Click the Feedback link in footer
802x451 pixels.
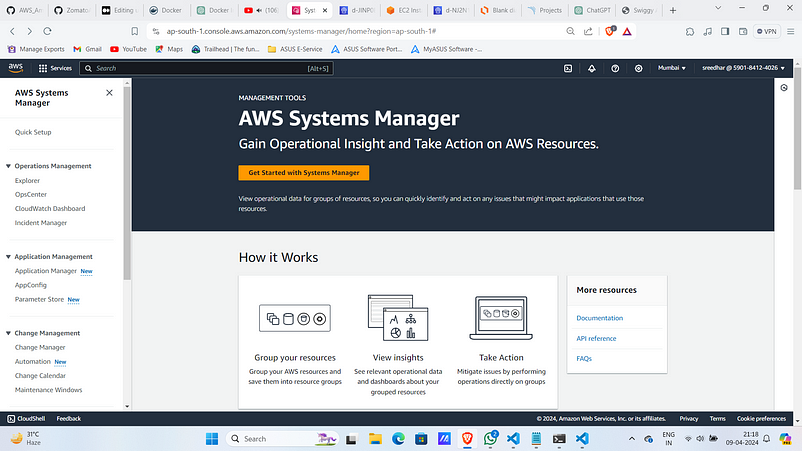pyautogui.click(x=69, y=418)
